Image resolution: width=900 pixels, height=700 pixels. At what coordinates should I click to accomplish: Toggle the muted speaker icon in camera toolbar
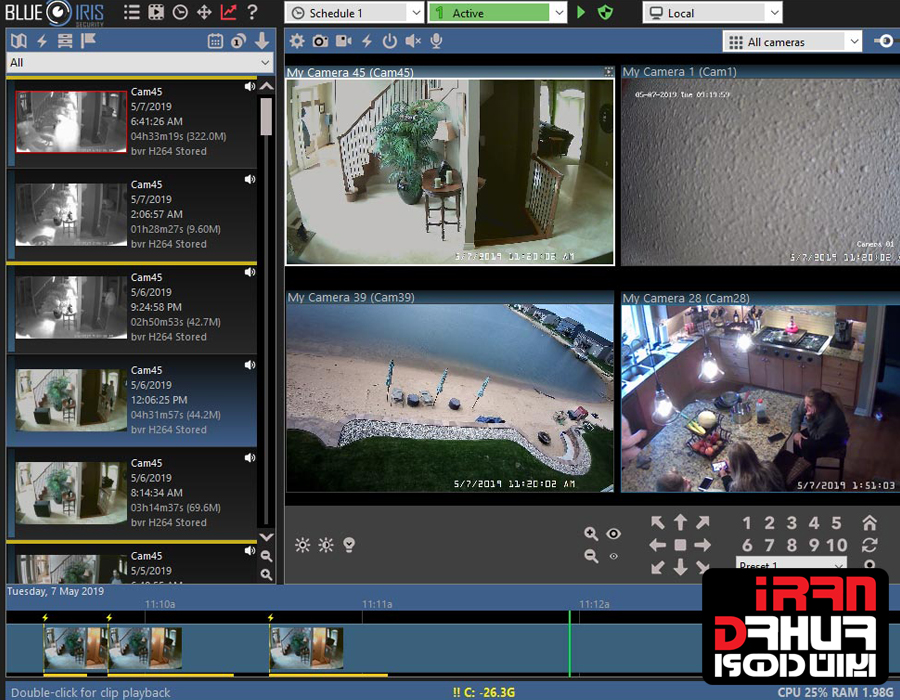tap(413, 41)
